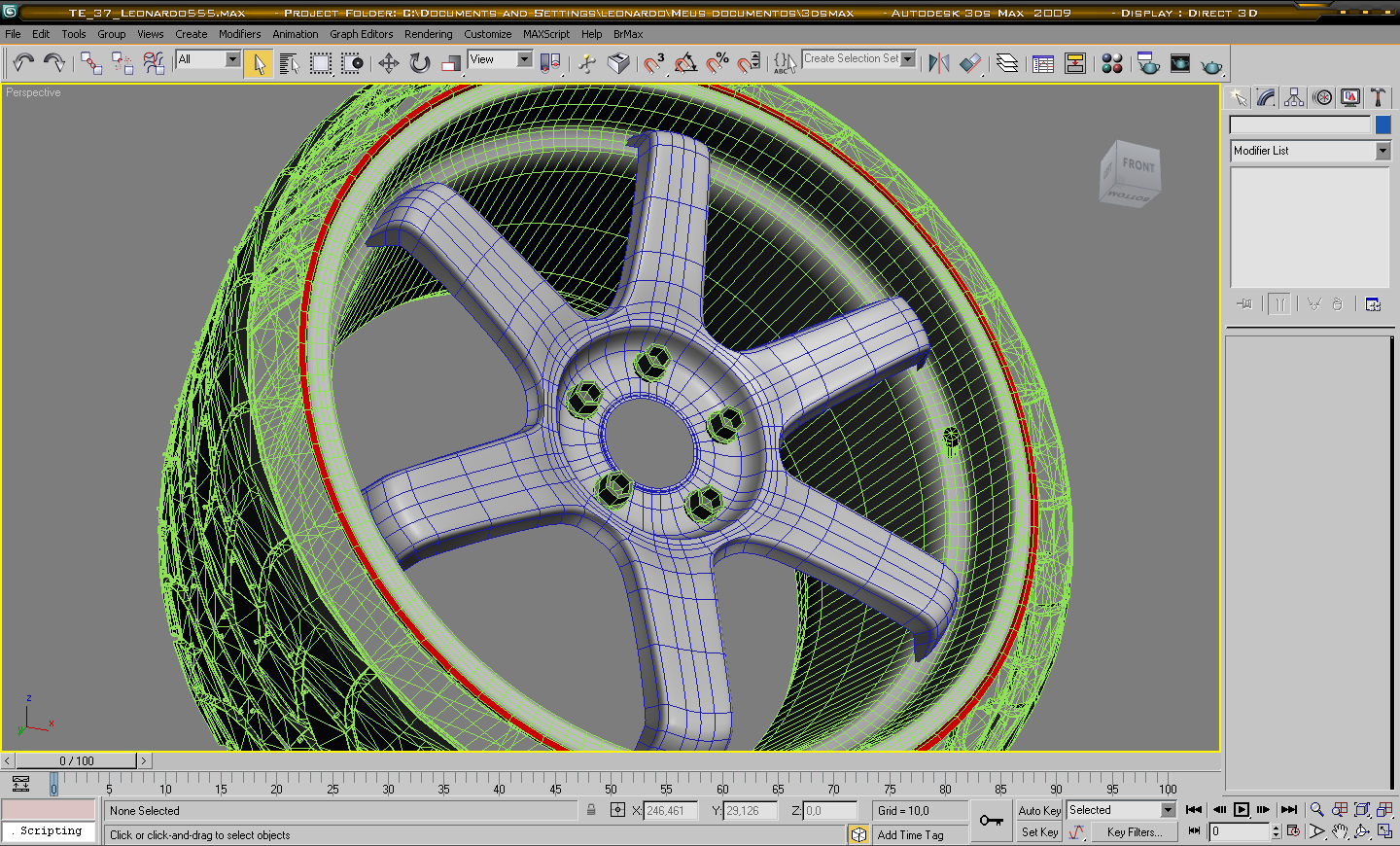This screenshot has width=1400, height=846.
Task: Toggle Percent Snap
Action: point(717,64)
